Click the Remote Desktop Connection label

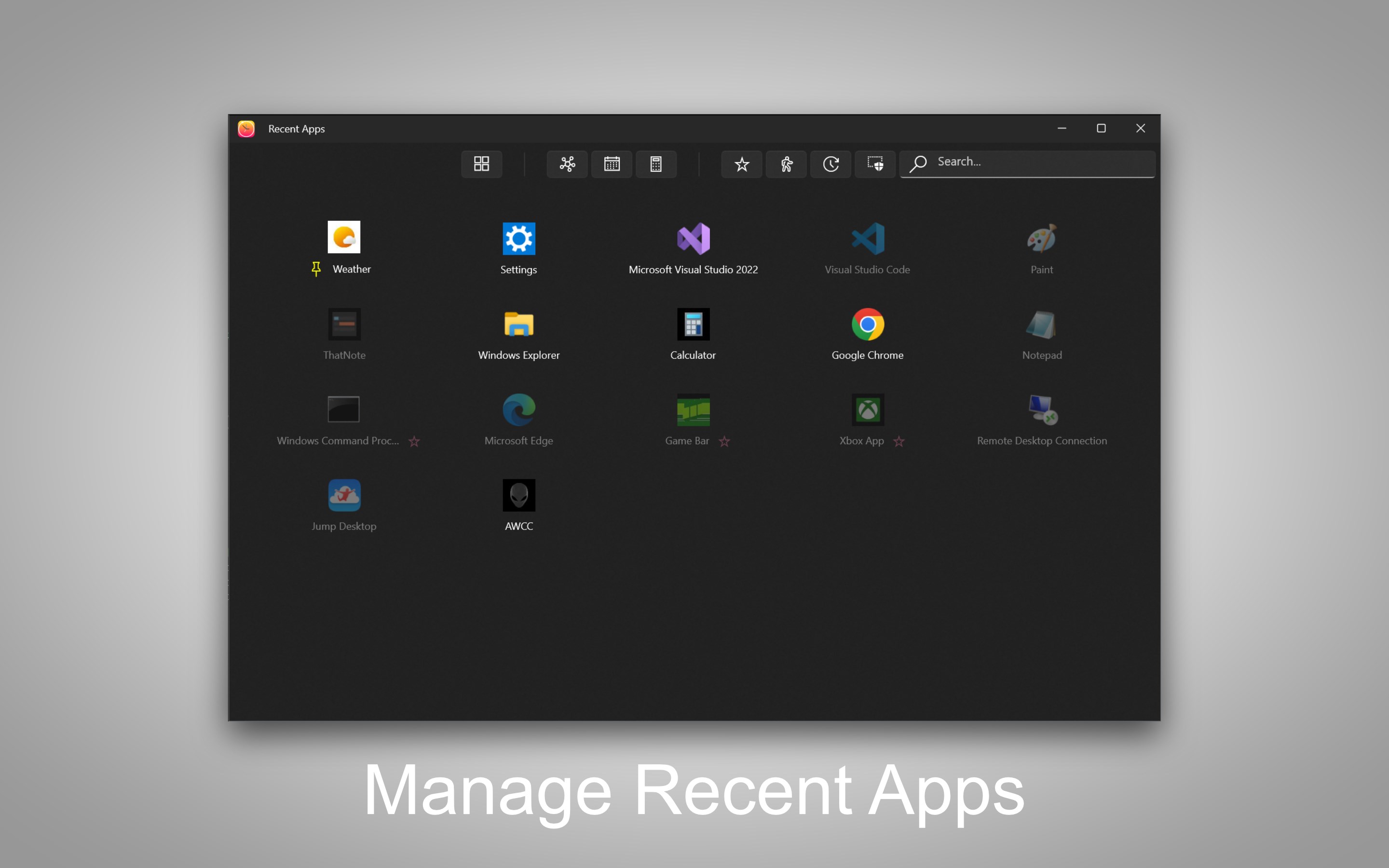tap(1042, 441)
